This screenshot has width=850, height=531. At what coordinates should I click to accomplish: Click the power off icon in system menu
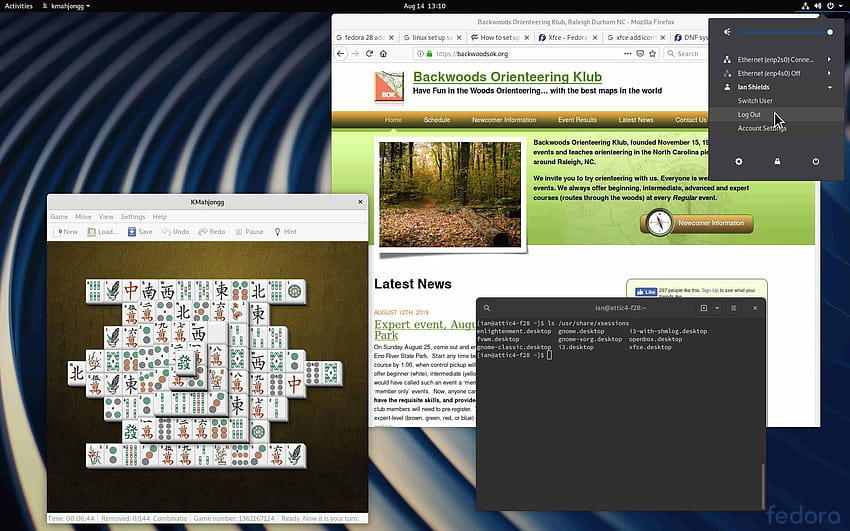tap(815, 161)
